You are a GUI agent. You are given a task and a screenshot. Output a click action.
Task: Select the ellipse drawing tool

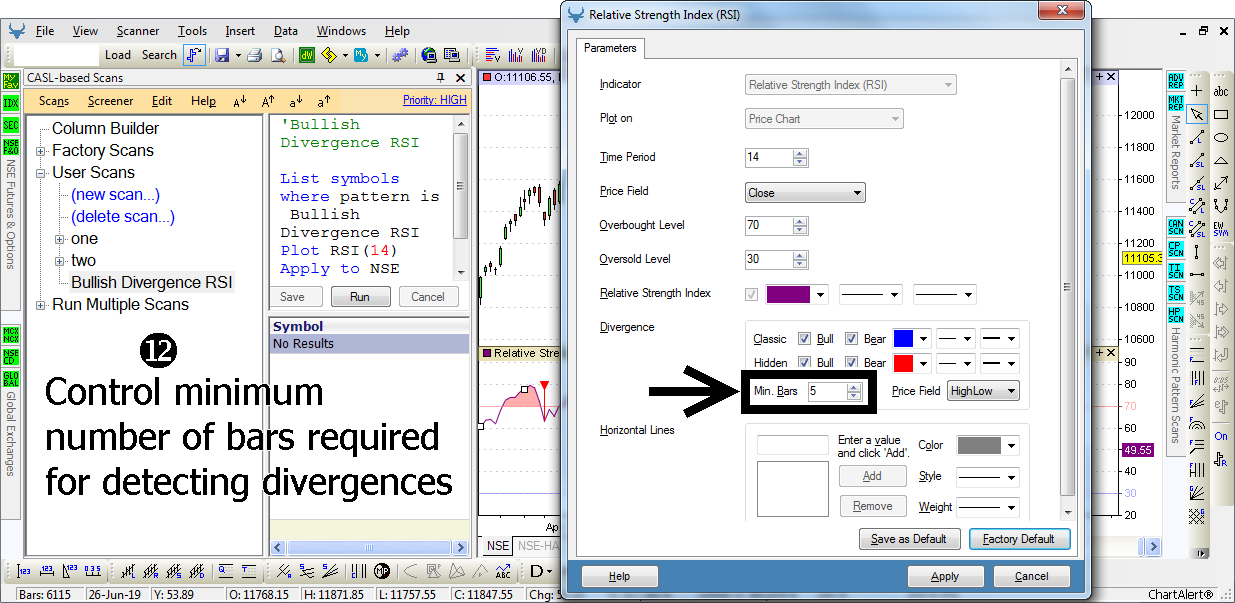(1221, 137)
